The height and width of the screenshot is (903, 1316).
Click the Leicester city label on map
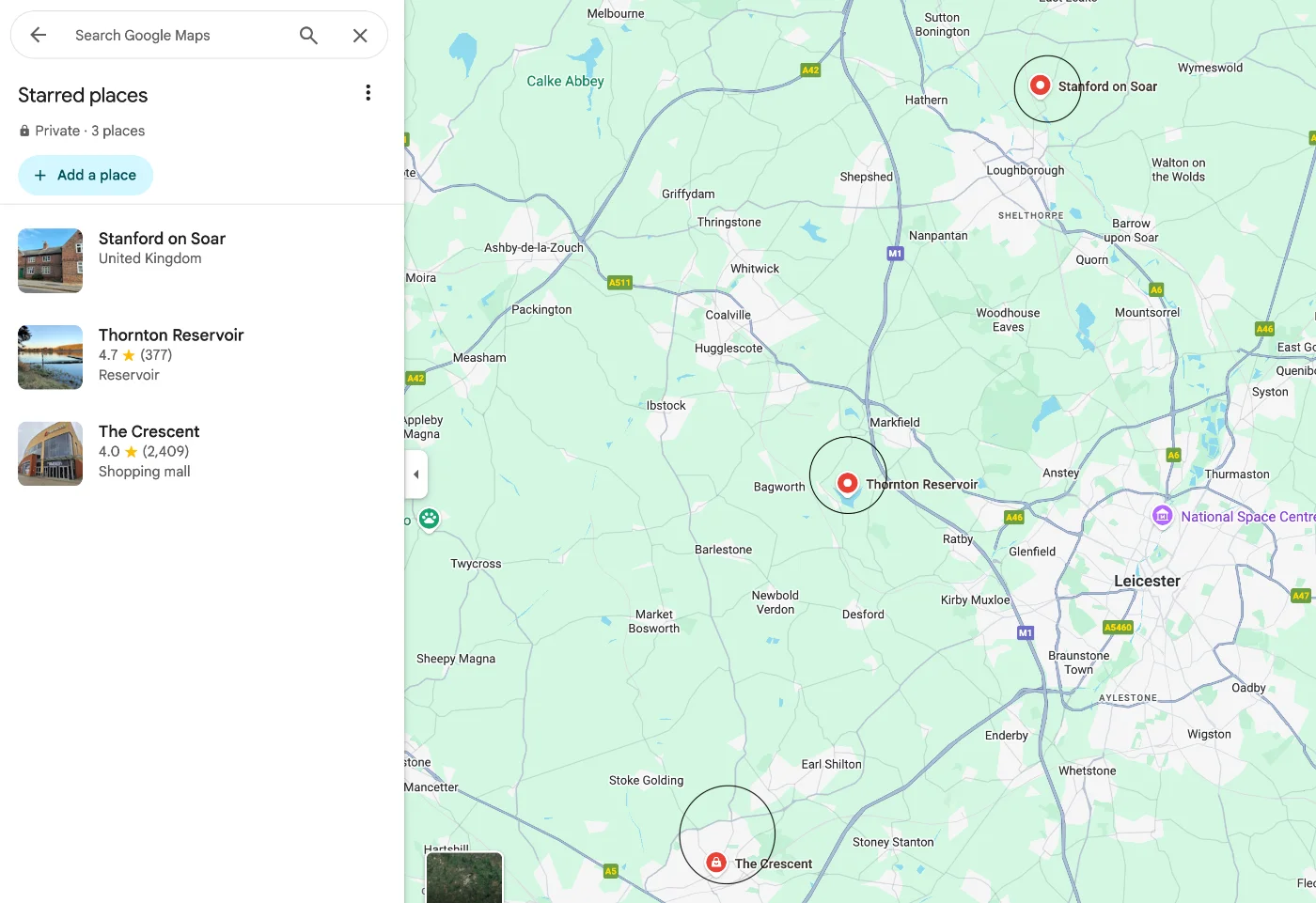1147,582
